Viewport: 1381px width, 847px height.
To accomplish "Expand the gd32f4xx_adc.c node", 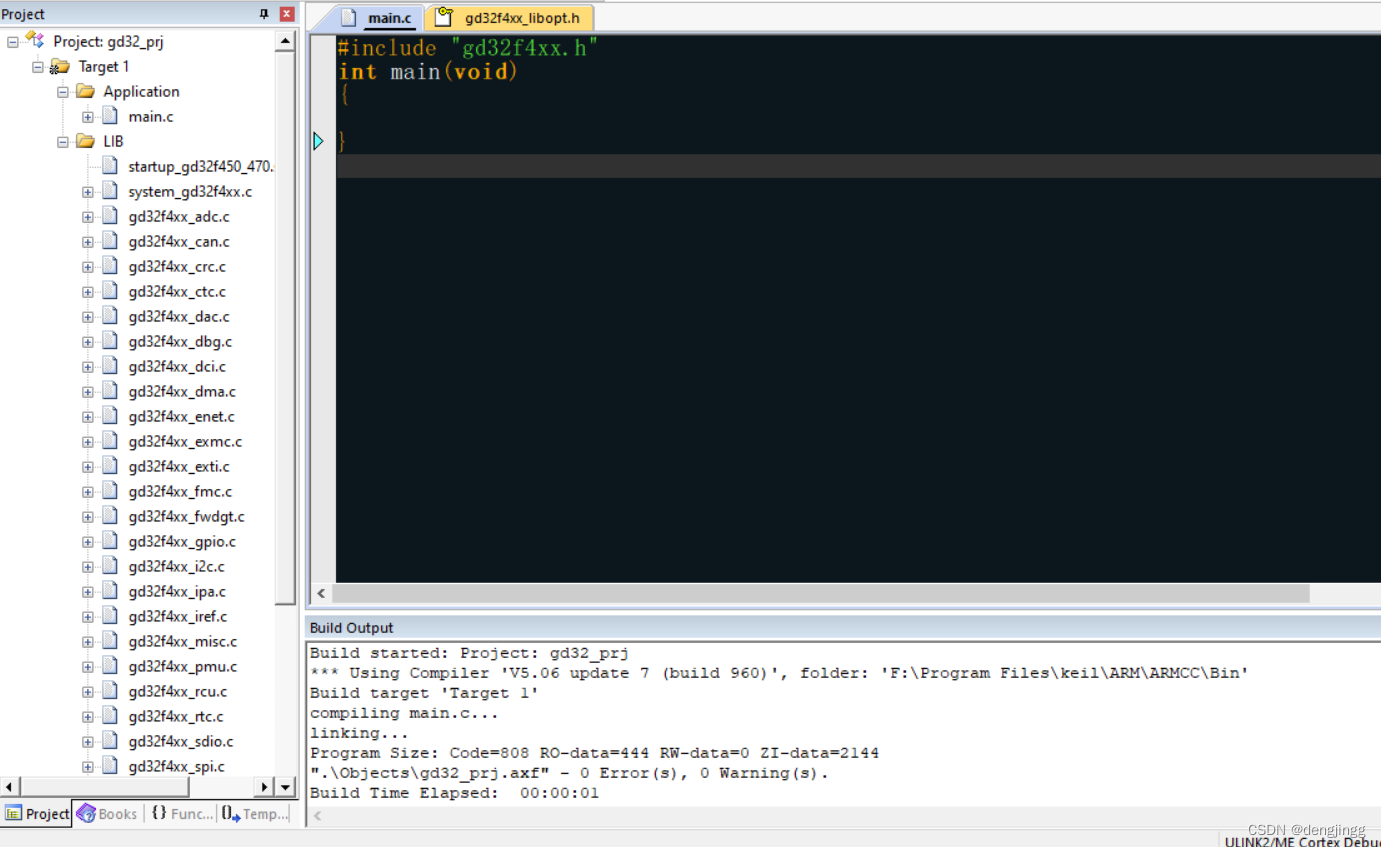I will 88,217.
